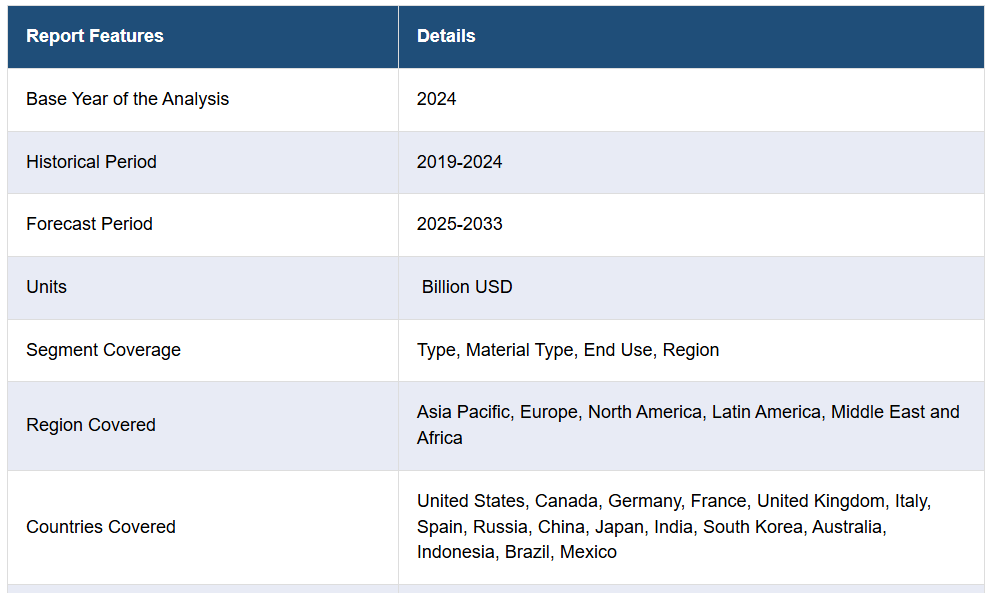
Task: Select the Units row label
Action: pyautogui.click(x=47, y=287)
